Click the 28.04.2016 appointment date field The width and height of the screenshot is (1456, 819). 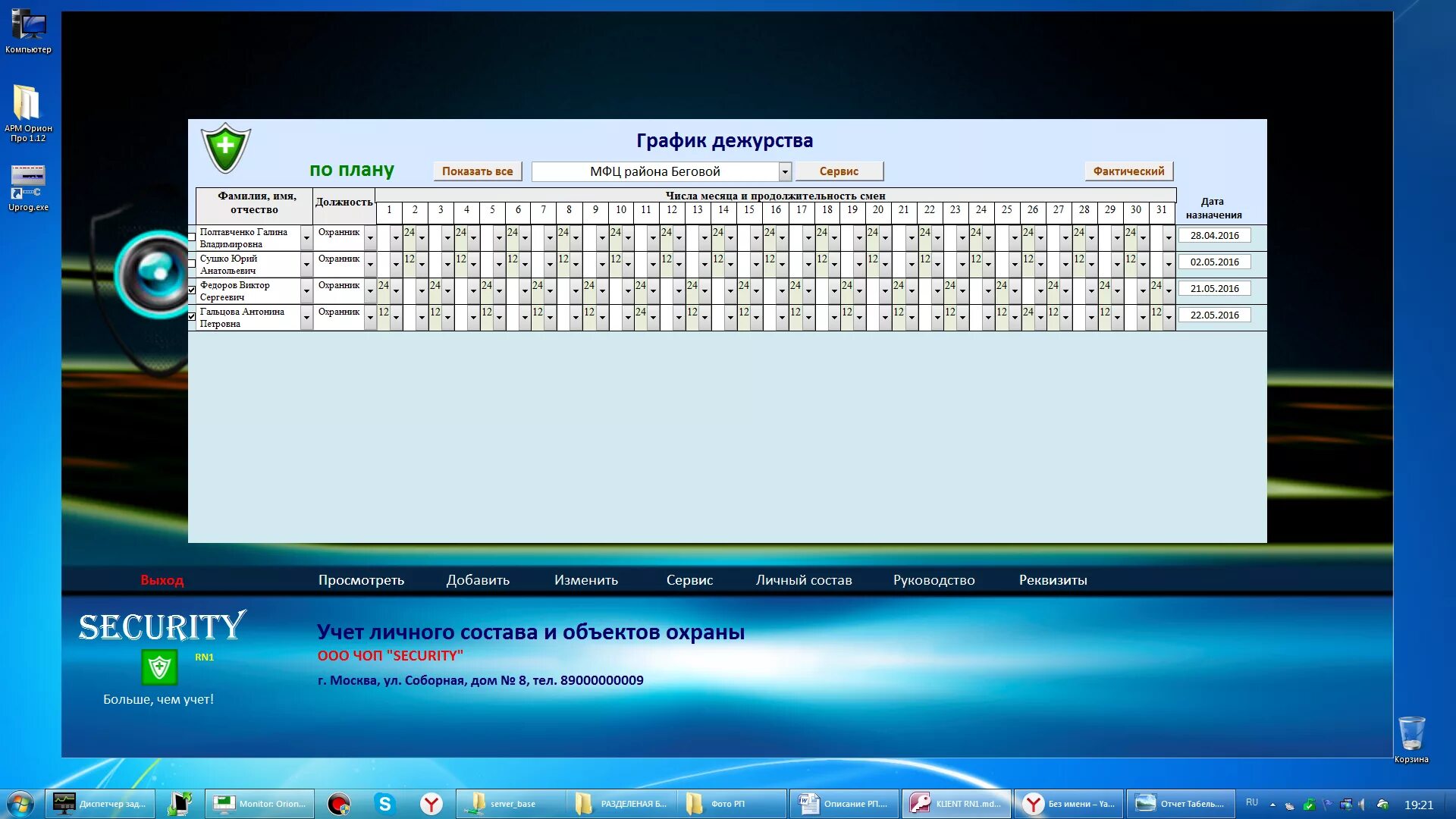coord(1214,236)
